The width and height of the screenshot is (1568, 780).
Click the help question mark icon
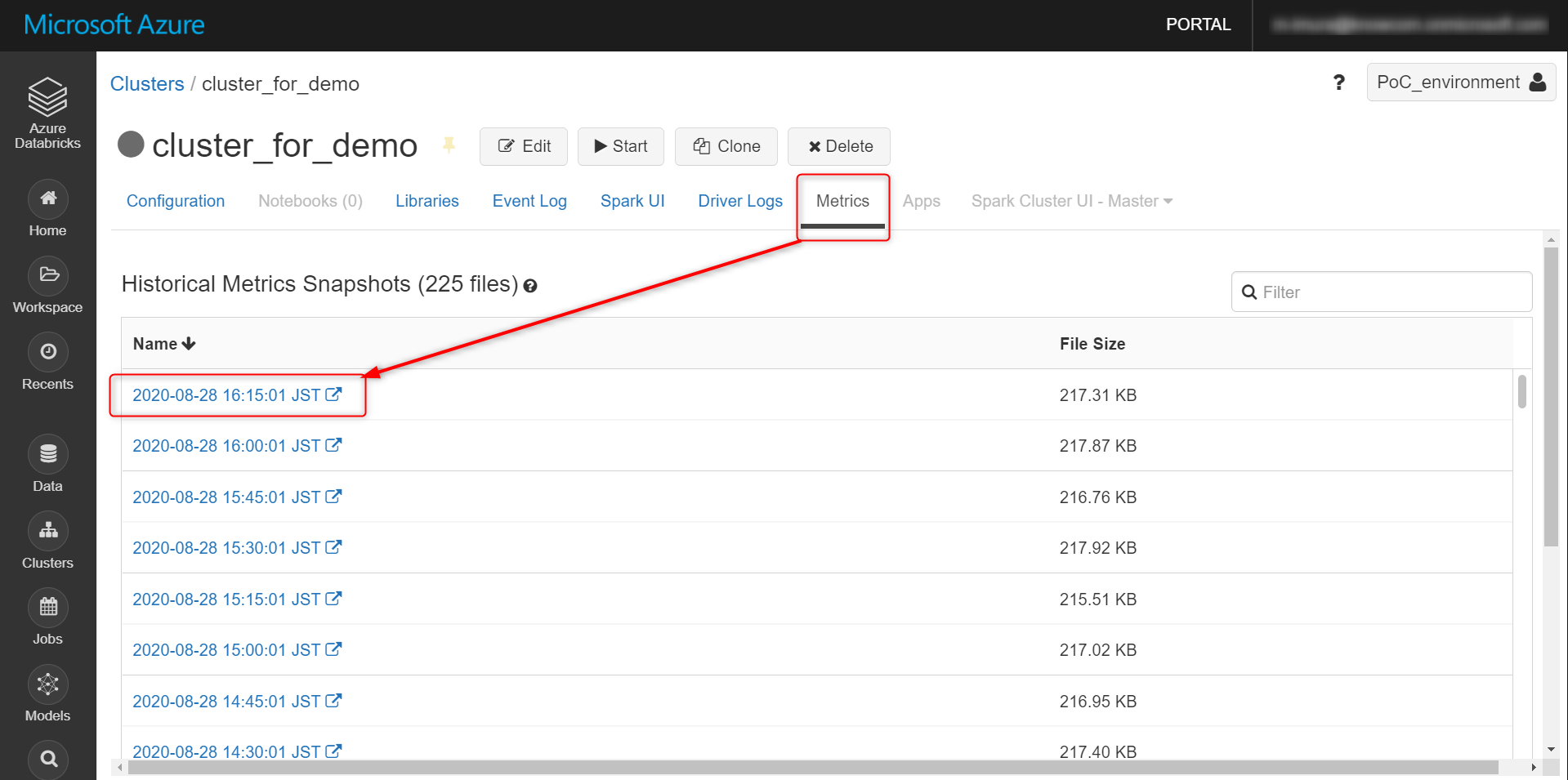pyautogui.click(x=1338, y=82)
